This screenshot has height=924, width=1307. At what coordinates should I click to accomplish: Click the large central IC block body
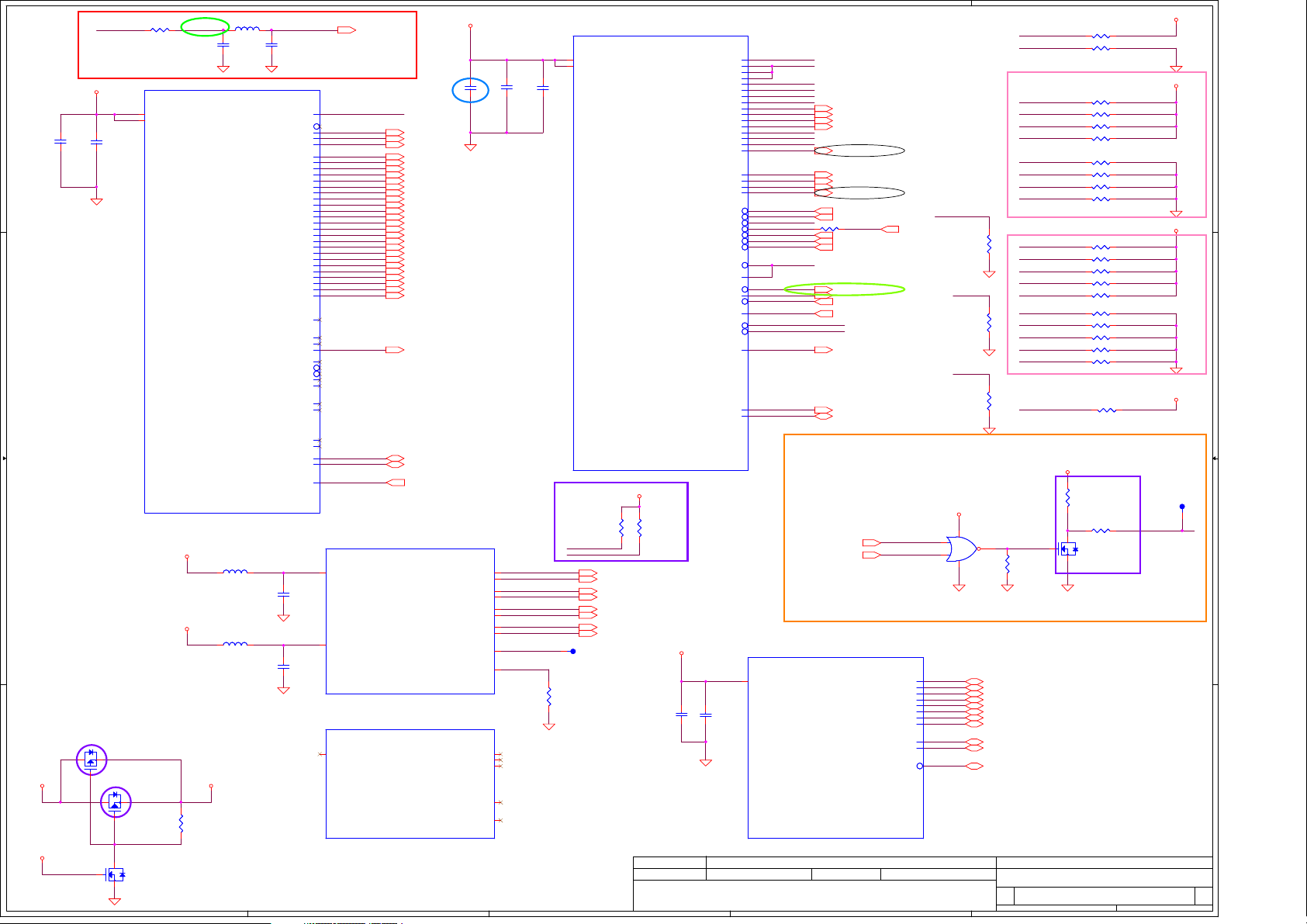[x=661, y=253]
